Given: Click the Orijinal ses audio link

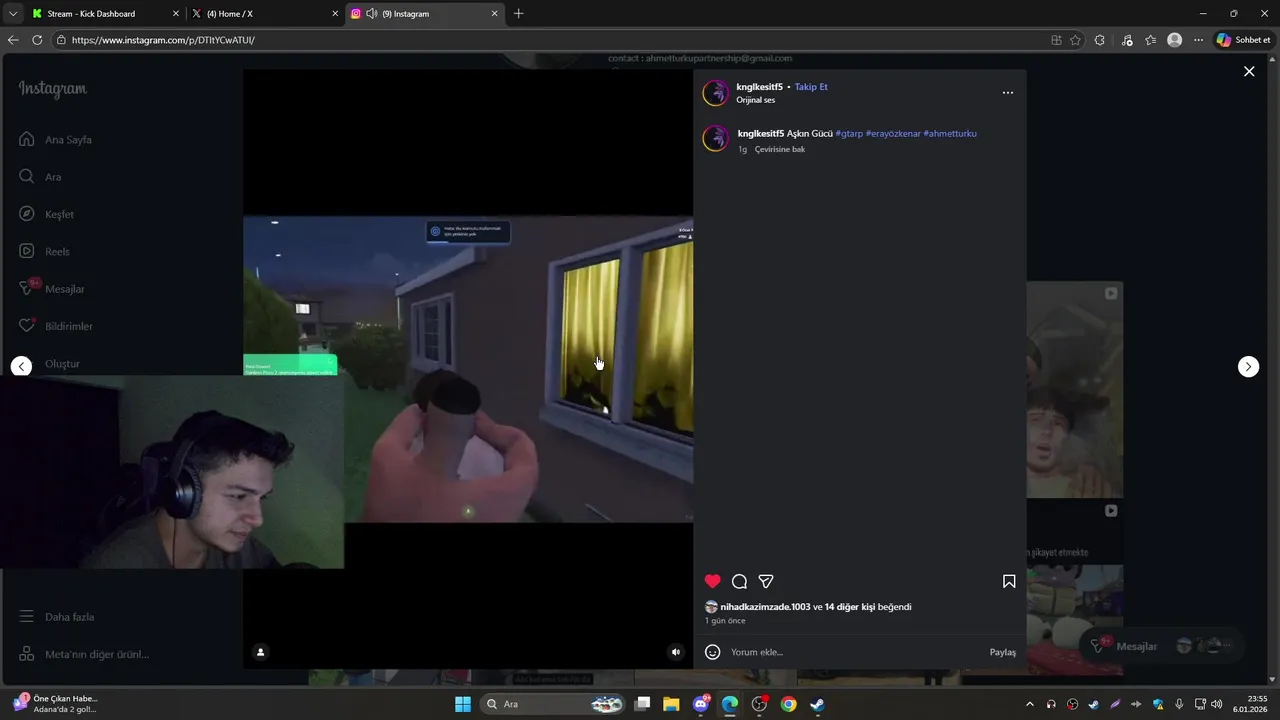Looking at the screenshot, I should pos(756,100).
